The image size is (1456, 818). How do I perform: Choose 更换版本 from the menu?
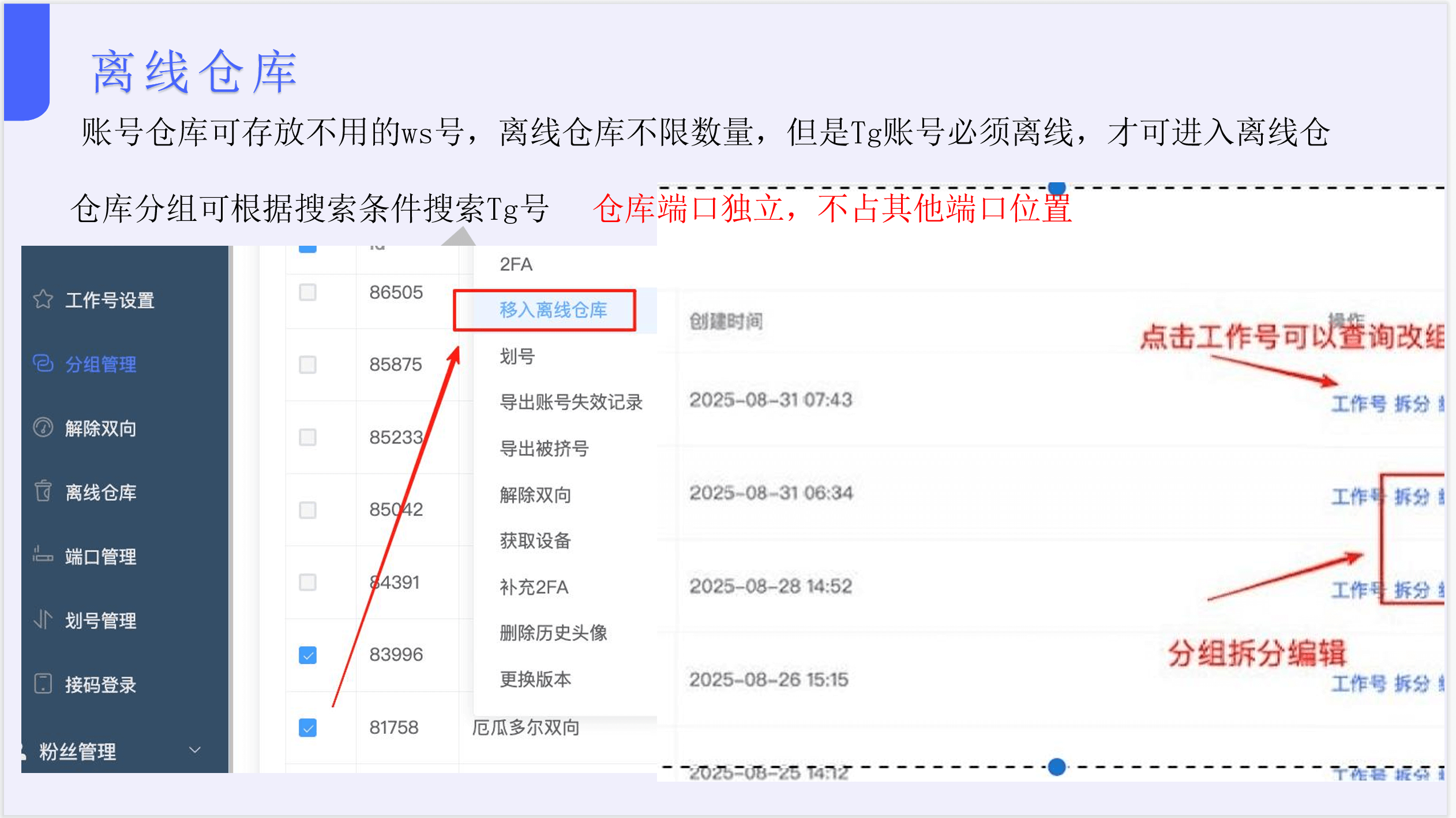coord(535,679)
